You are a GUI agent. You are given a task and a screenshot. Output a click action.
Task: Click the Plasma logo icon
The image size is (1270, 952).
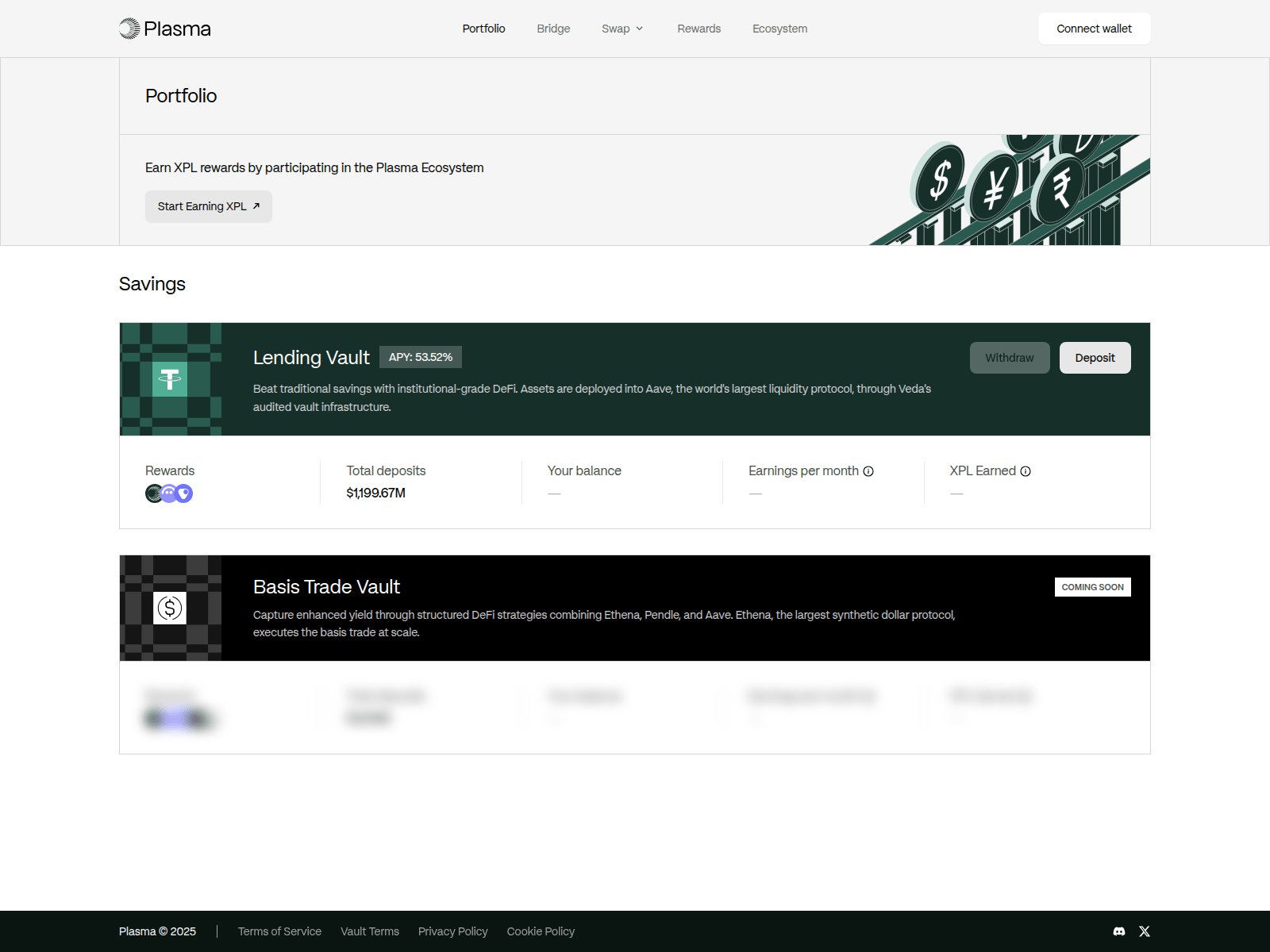[x=129, y=29]
